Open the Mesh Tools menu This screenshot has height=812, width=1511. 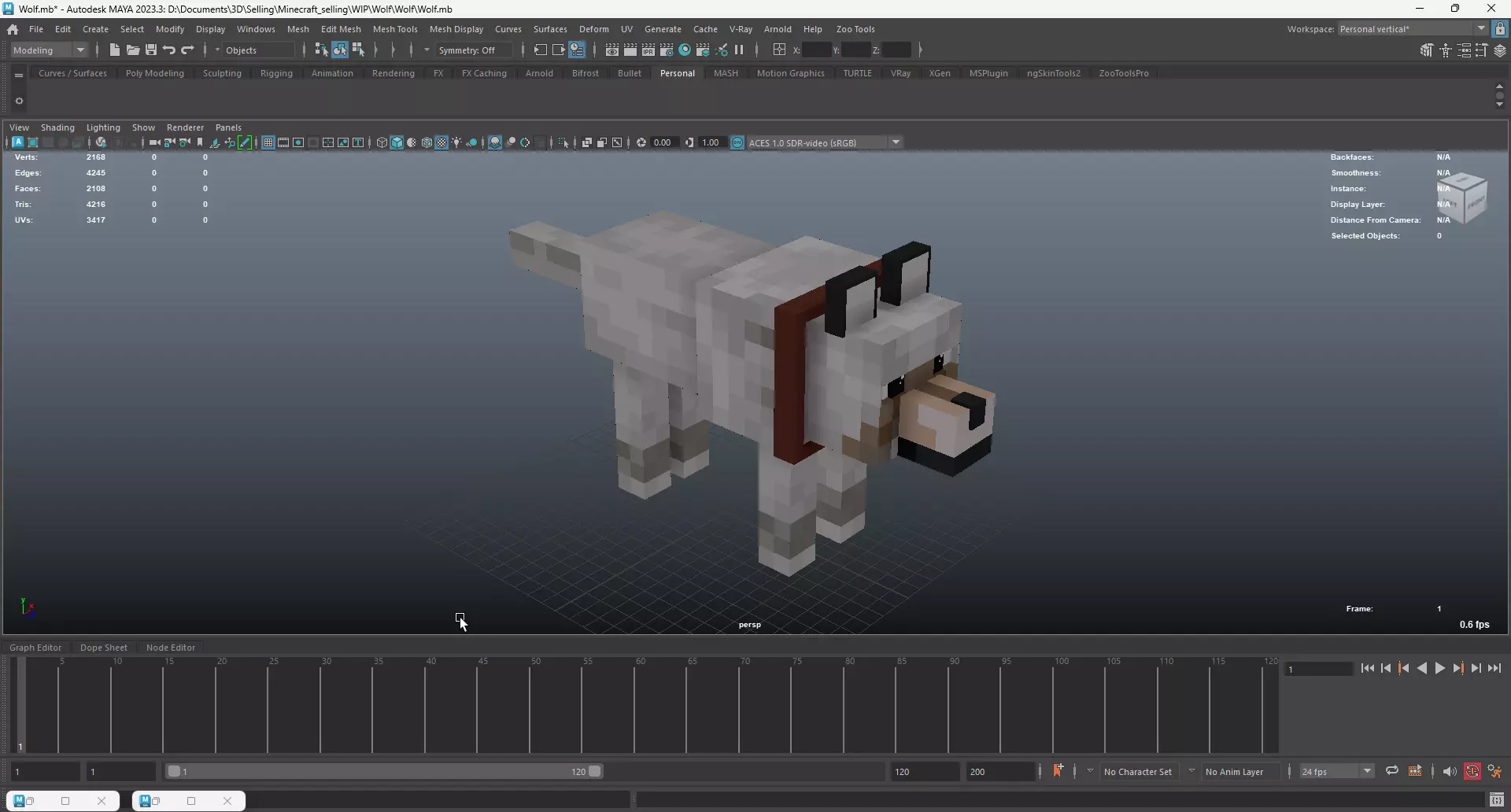tap(395, 29)
